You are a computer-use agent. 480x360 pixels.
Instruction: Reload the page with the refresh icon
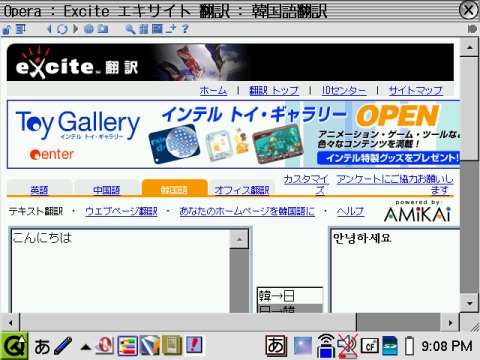(62, 29)
